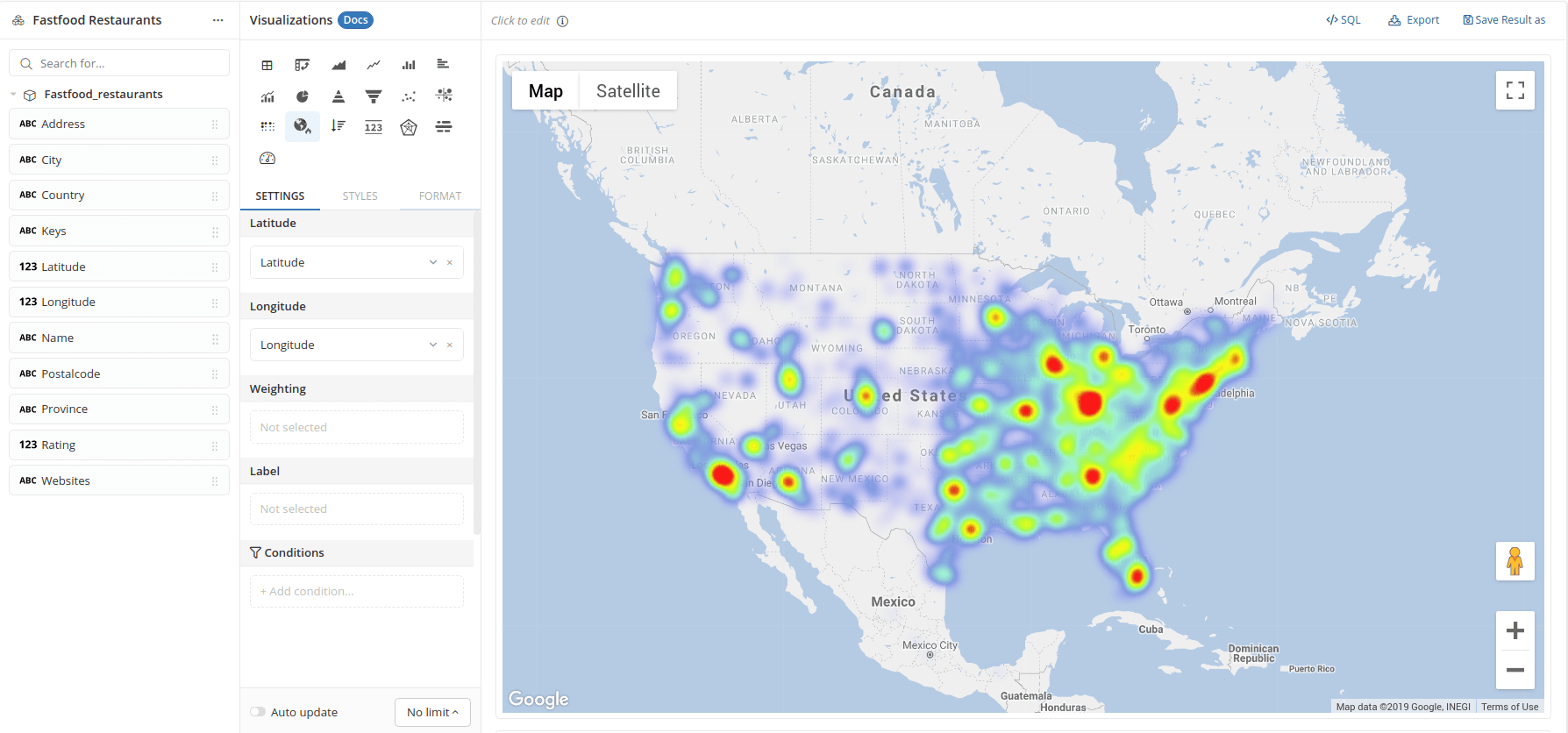
Task: Choose the area chart visualization
Action: (339, 65)
